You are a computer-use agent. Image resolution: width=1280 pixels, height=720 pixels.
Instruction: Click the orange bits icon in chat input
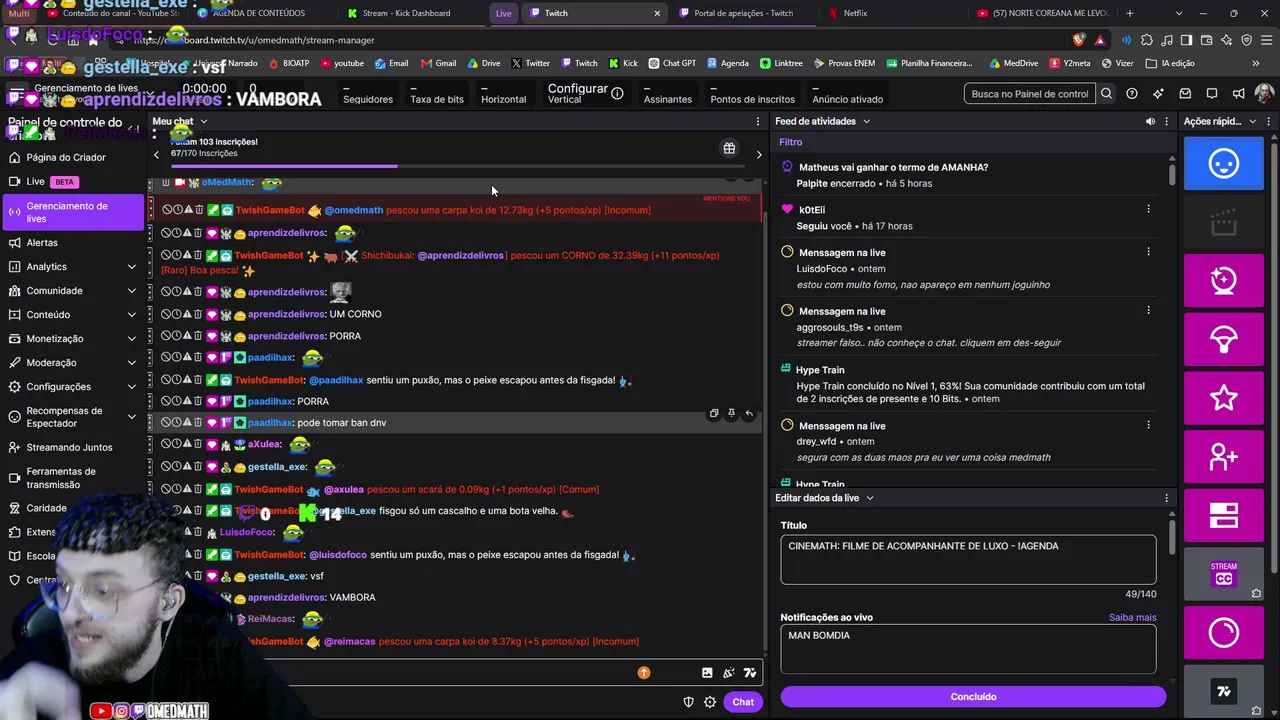click(x=644, y=673)
